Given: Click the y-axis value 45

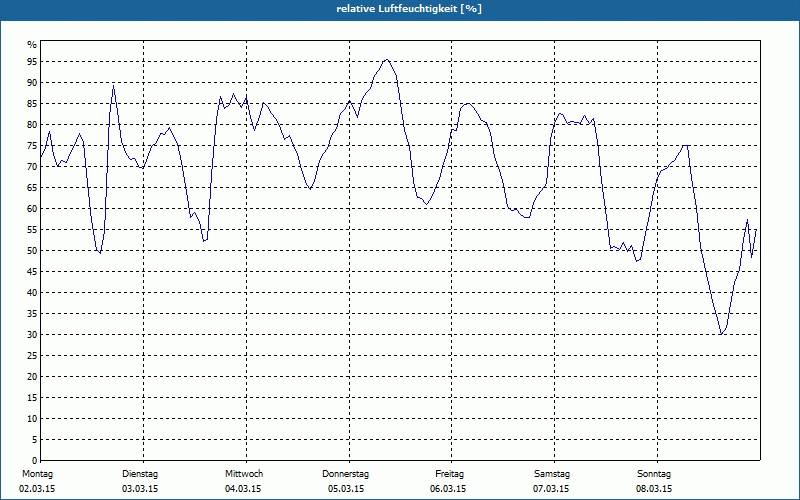Looking at the screenshot, I should tap(32, 271).
